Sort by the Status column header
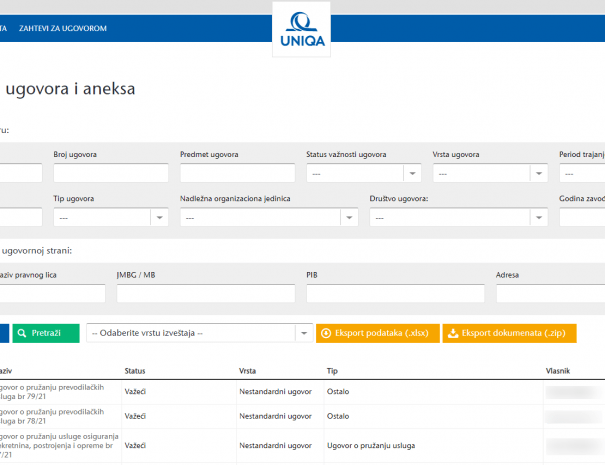This screenshot has width=605, height=465. point(135,370)
